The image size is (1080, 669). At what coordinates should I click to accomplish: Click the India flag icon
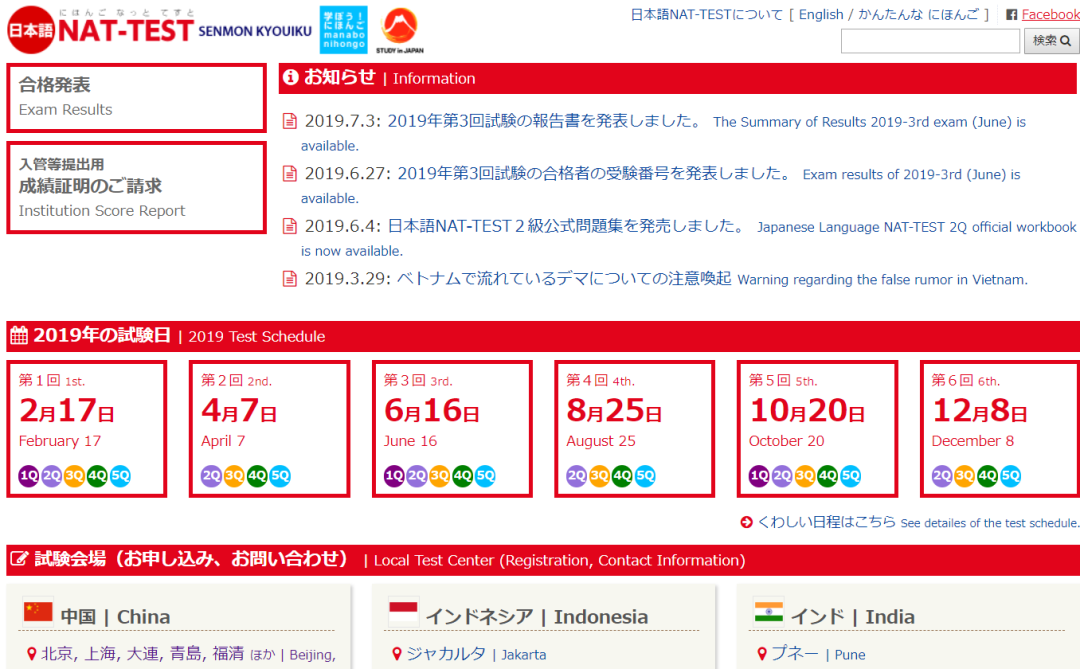point(769,611)
